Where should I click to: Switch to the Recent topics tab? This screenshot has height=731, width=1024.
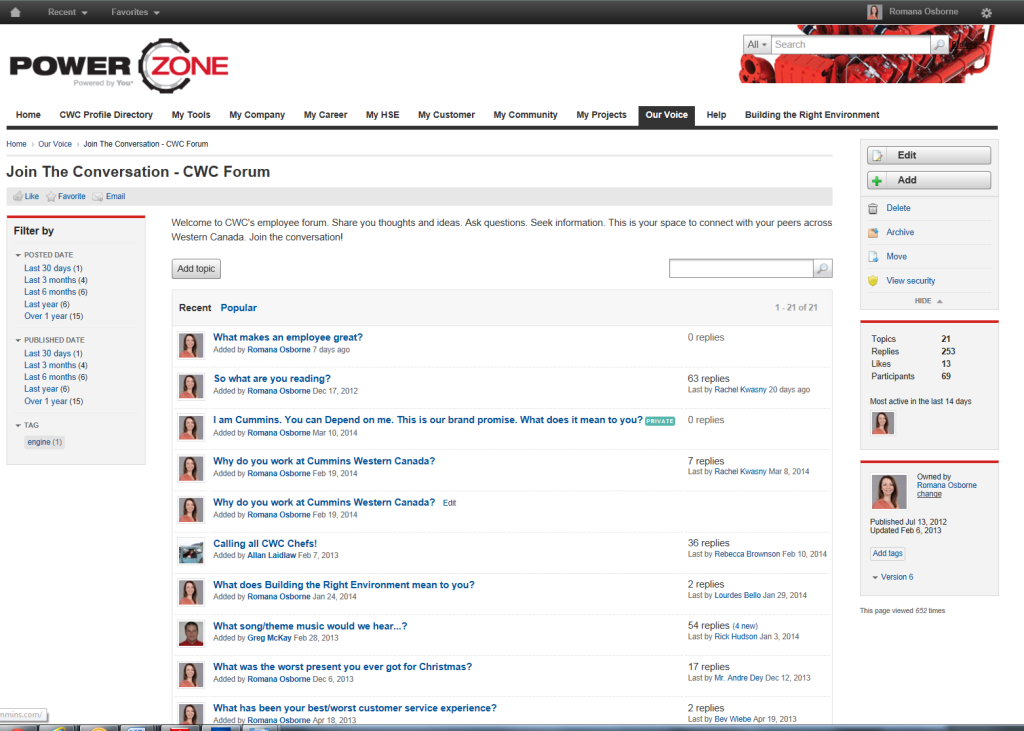click(x=195, y=308)
